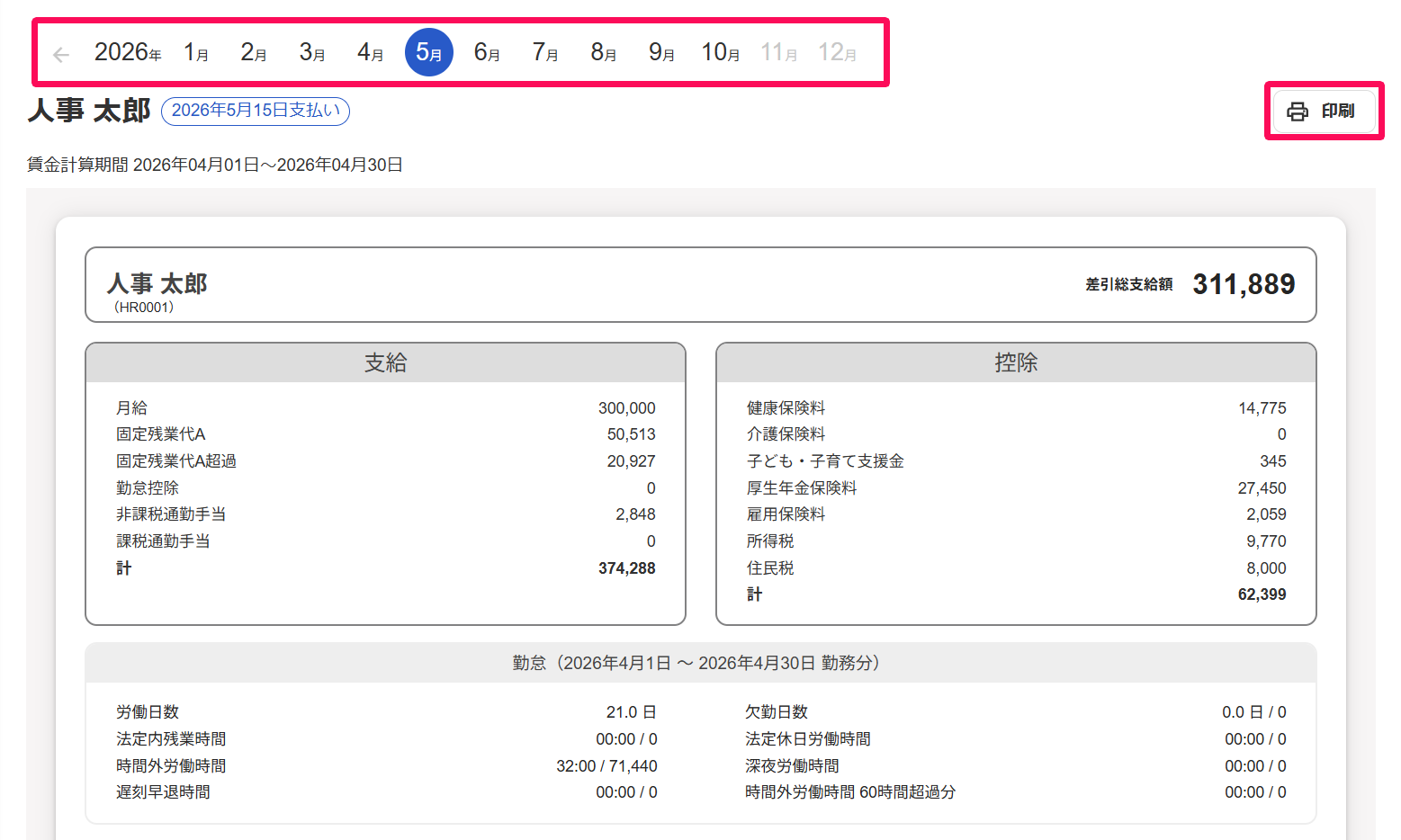The height and width of the screenshot is (840, 1401).
Task: Click the 時間外労働時間 value 32:00 / 71,440
Action: [x=606, y=766]
